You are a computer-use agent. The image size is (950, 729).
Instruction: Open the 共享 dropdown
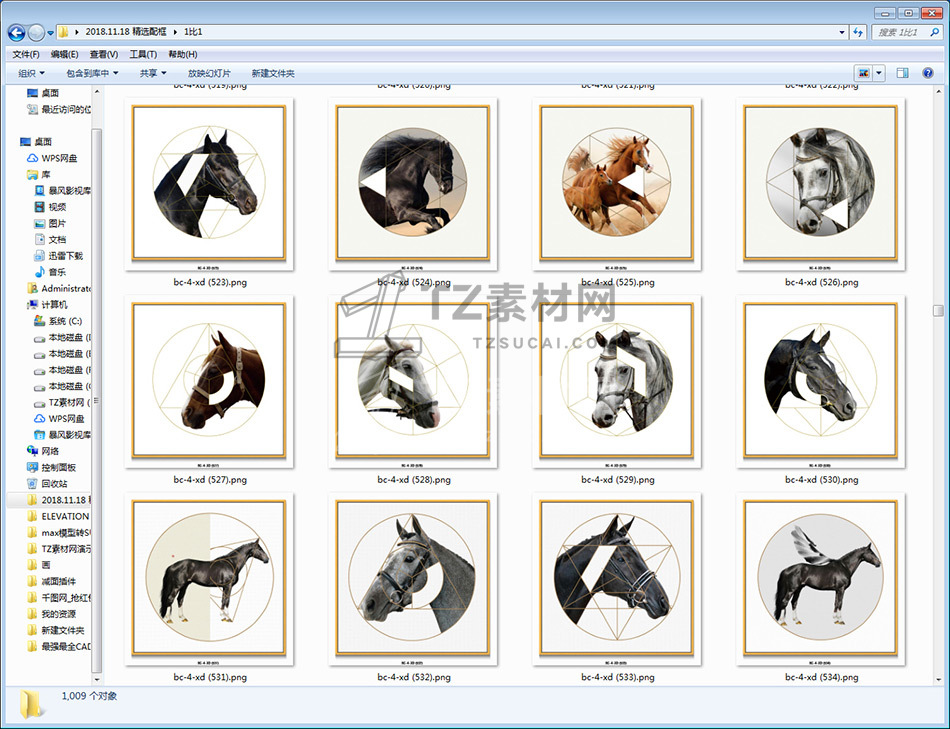(x=153, y=73)
